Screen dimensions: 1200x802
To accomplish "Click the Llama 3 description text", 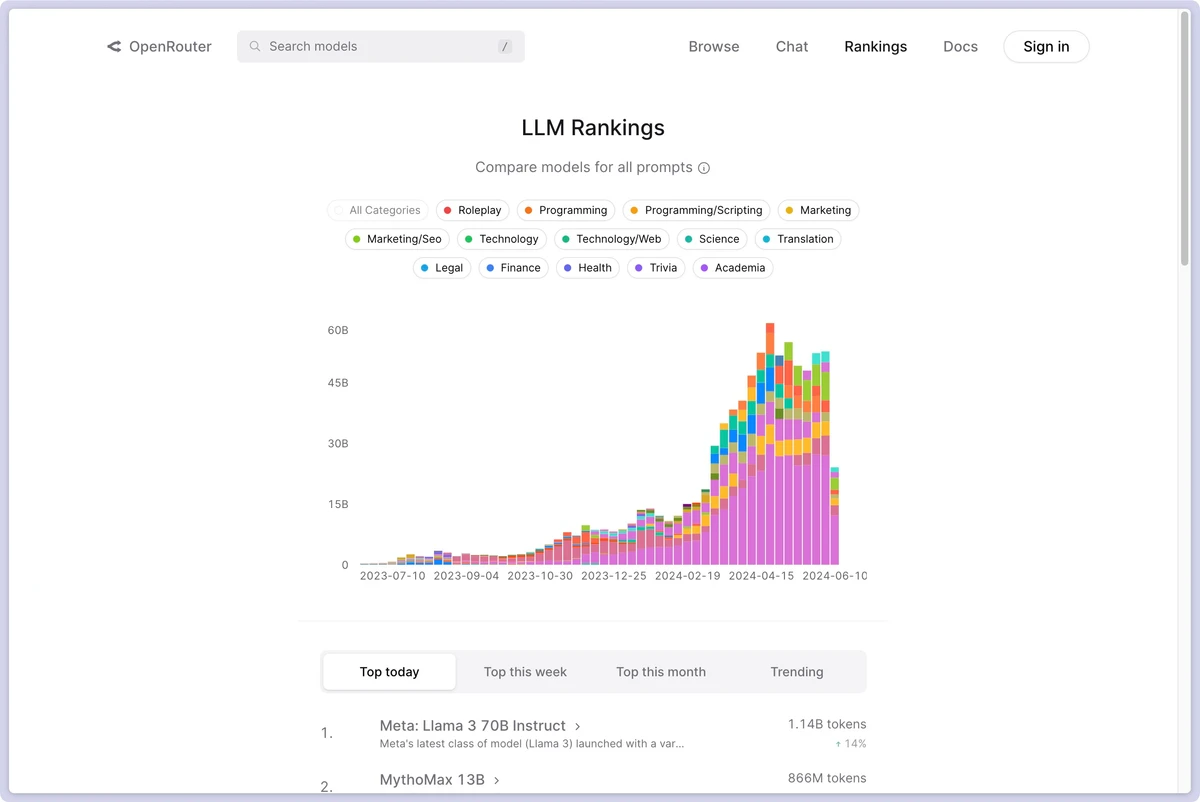I will [532, 744].
